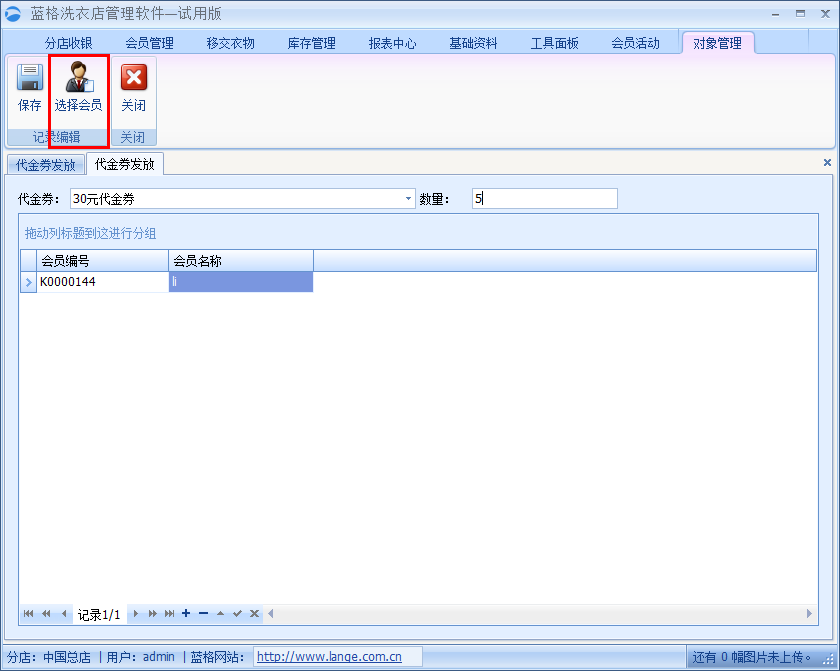Close the document tab panel X
This screenshot has width=840, height=671.
[x=827, y=162]
